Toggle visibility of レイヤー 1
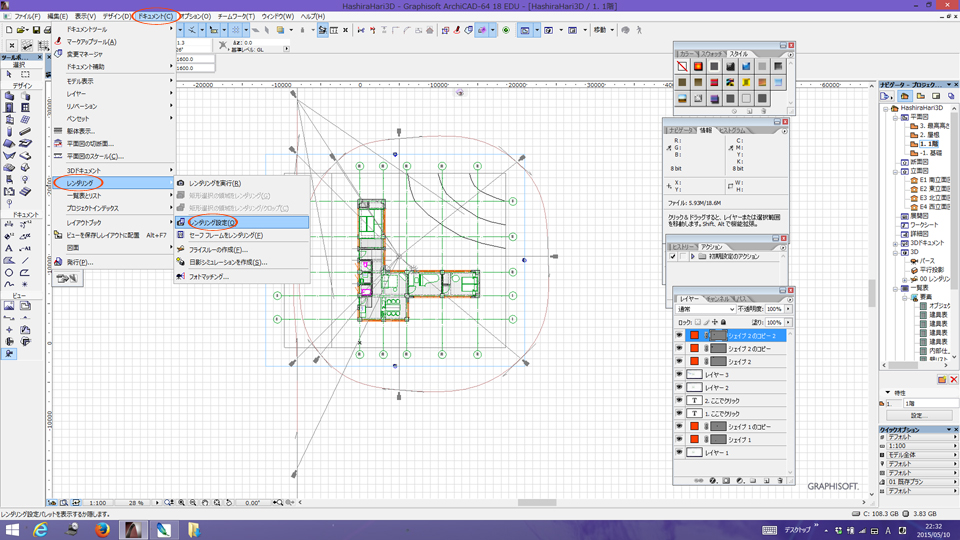The height and width of the screenshot is (540, 960). coord(679,452)
